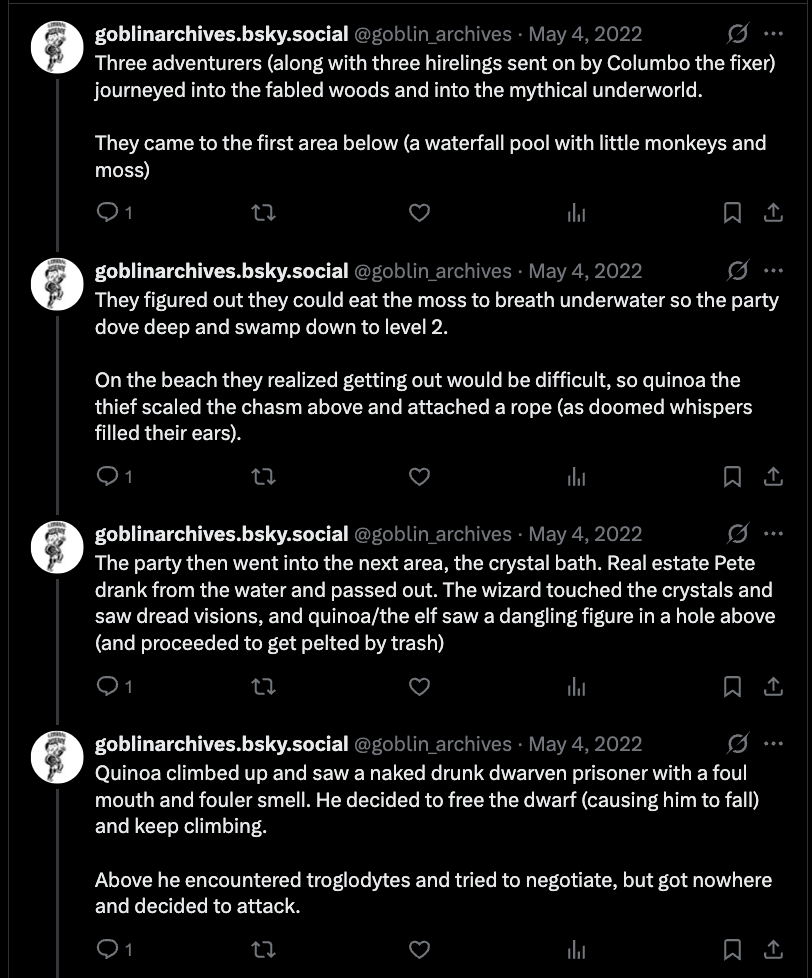Repost the moss underwater breathing post
This screenshot has height=978, width=812.
click(x=263, y=477)
